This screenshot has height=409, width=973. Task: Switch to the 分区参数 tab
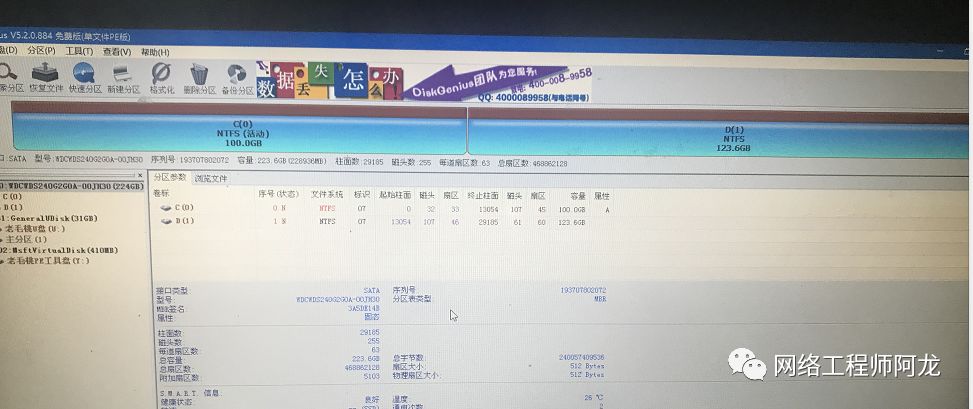click(170, 177)
